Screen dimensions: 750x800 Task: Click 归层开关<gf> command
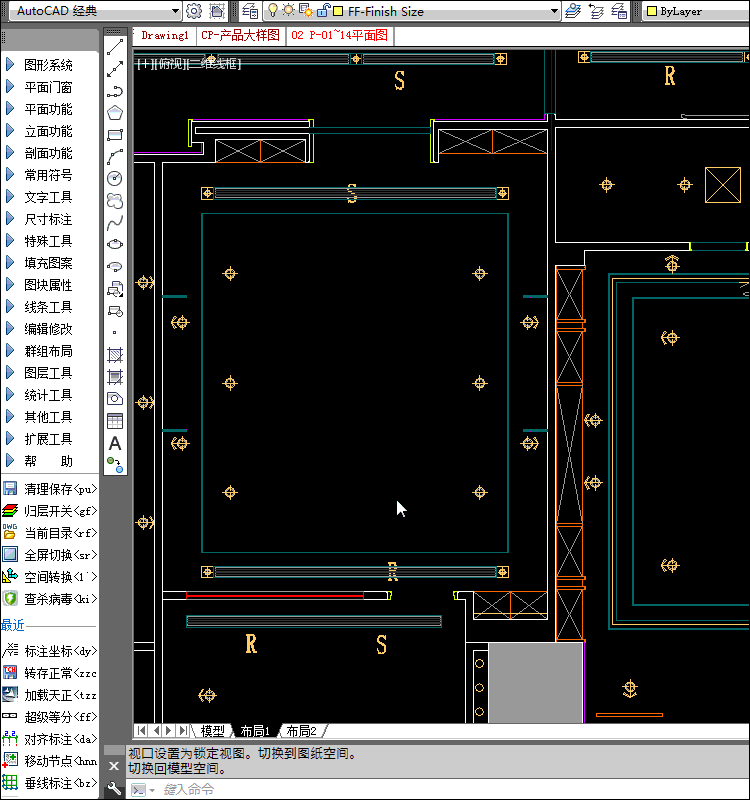[x=49, y=511]
